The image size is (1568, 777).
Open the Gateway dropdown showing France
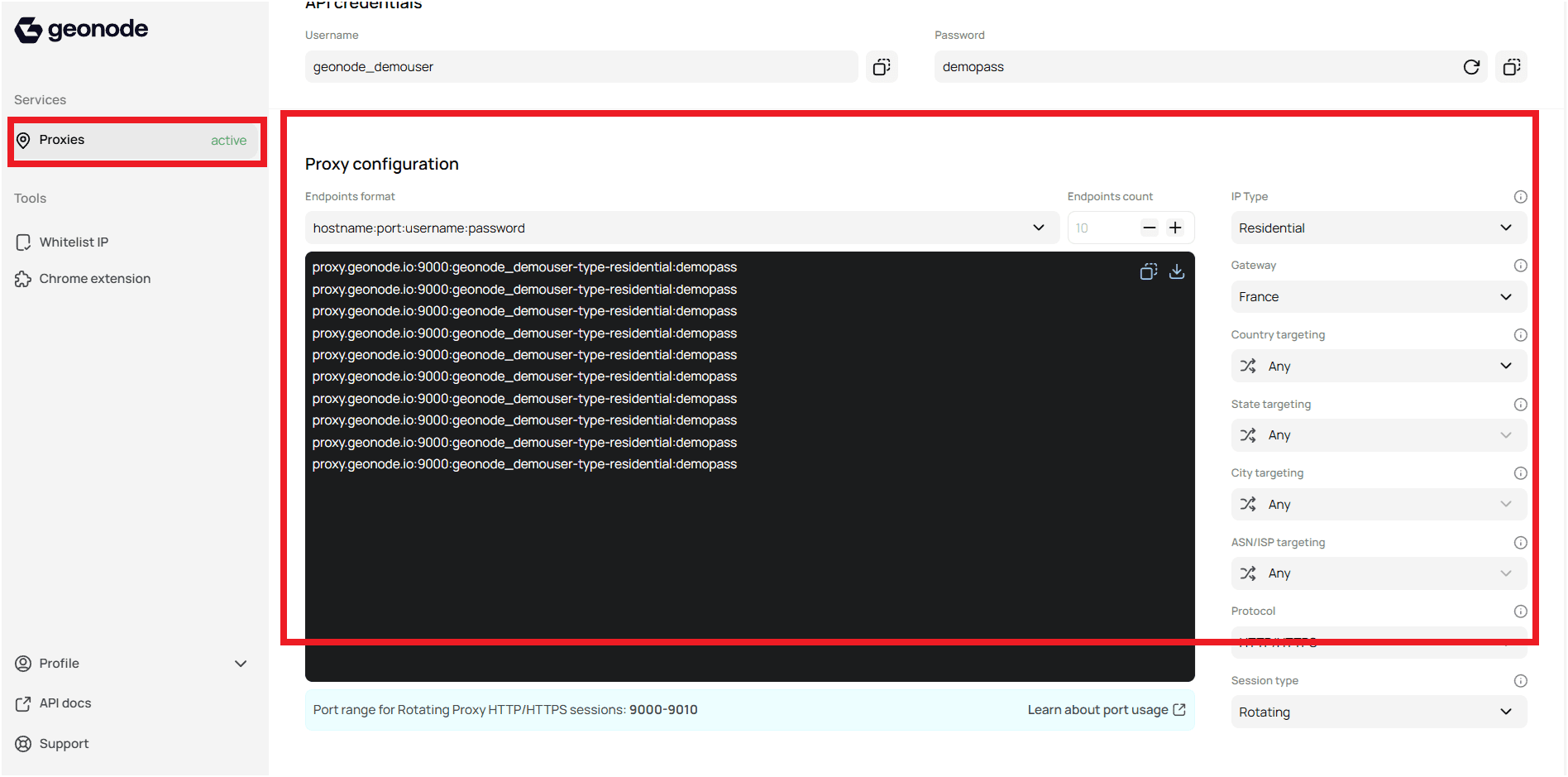point(1378,296)
